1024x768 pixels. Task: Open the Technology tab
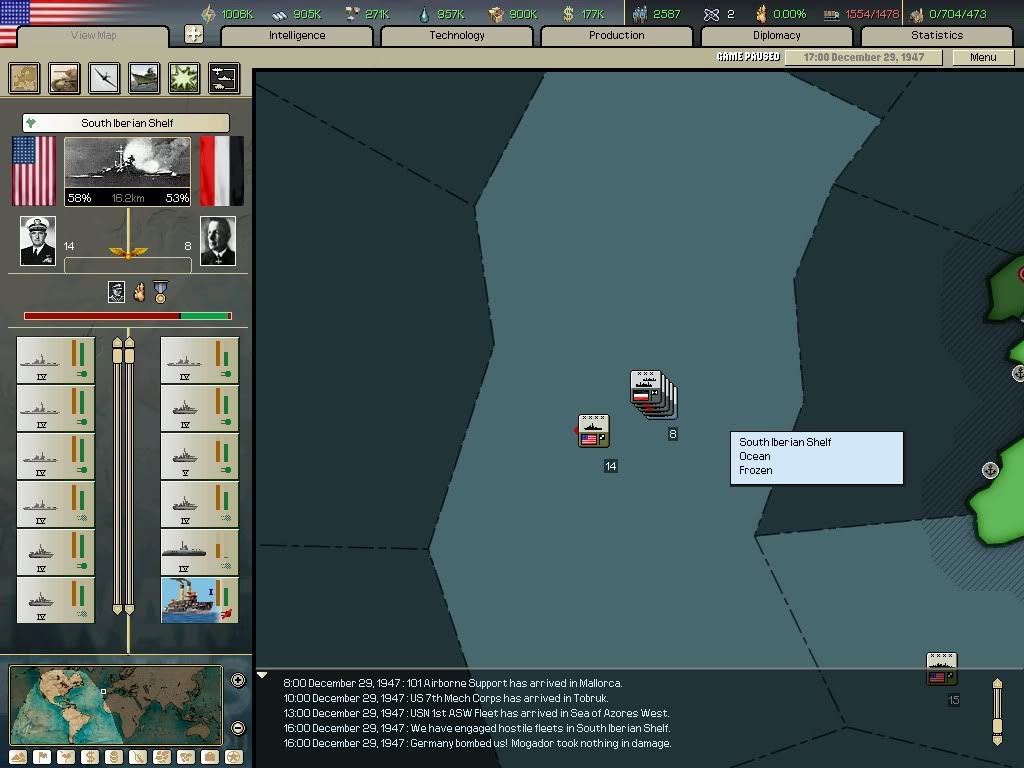456,35
